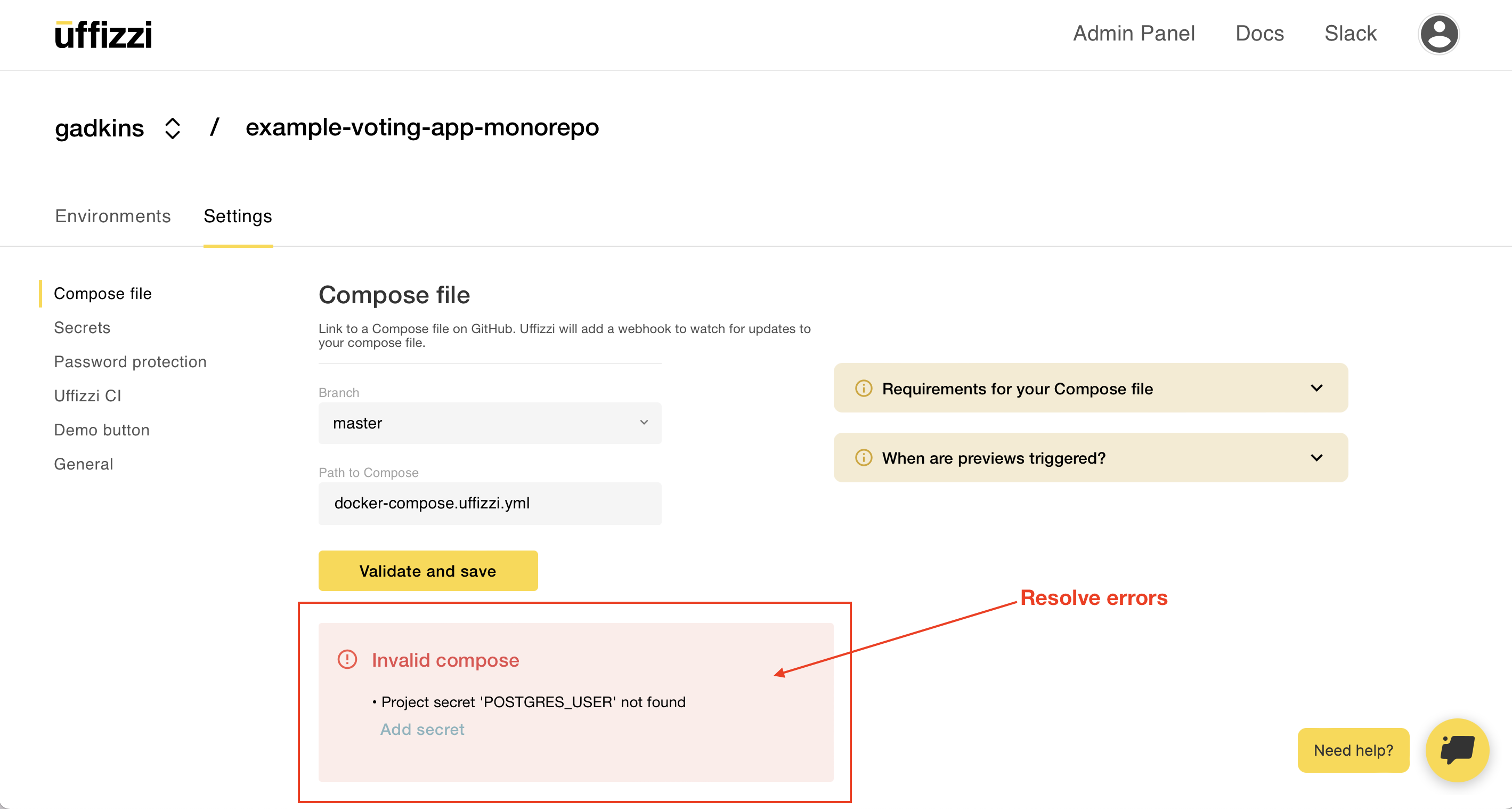This screenshot has width=1512, height=809.
Task: Switch to the Environments tab
Action: click(x=113, y=216)
